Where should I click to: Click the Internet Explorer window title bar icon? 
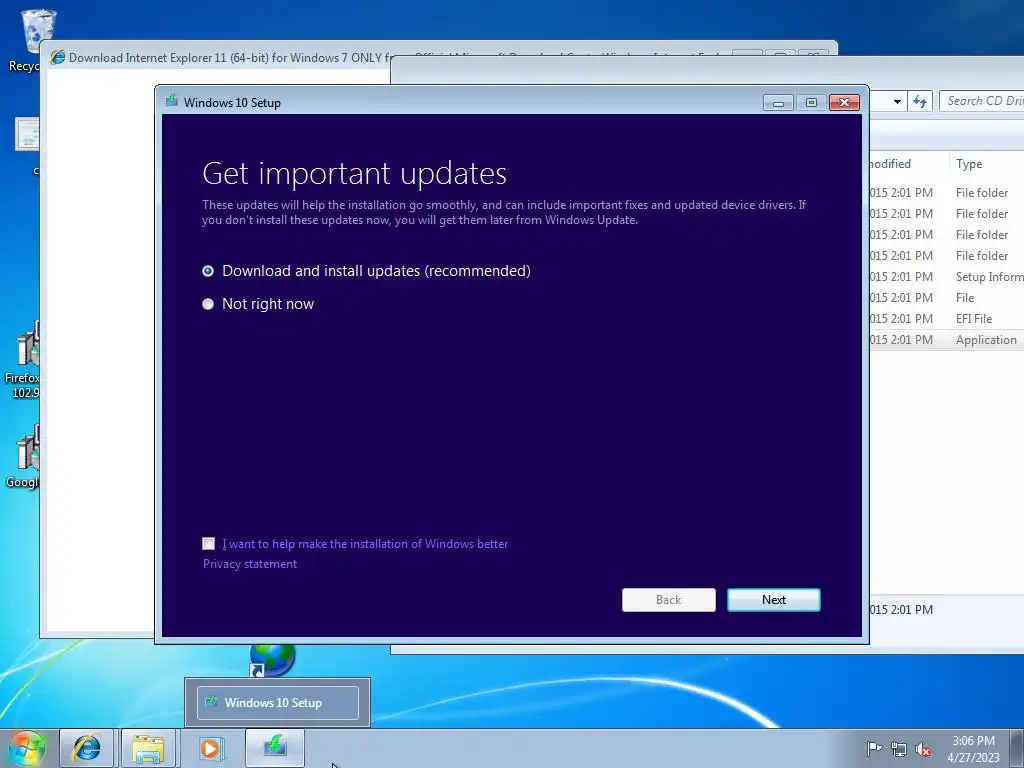point(58,57)
